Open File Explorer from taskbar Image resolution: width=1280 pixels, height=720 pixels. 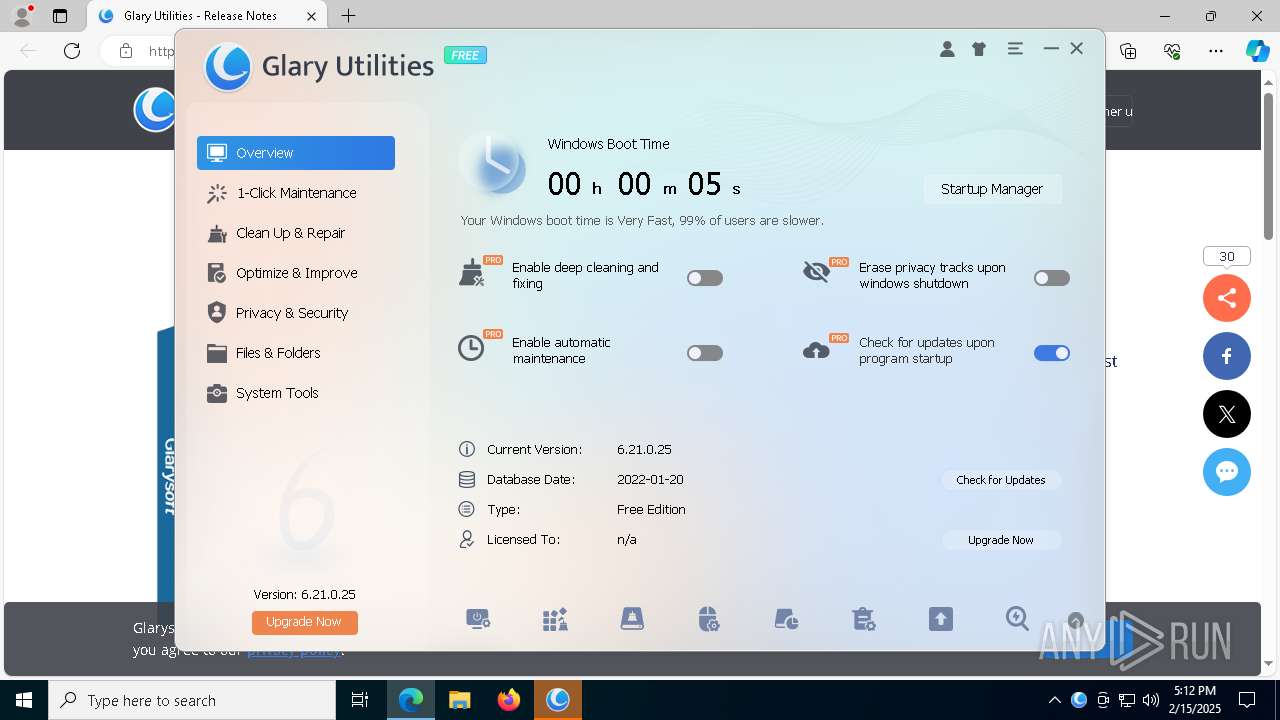459,700
